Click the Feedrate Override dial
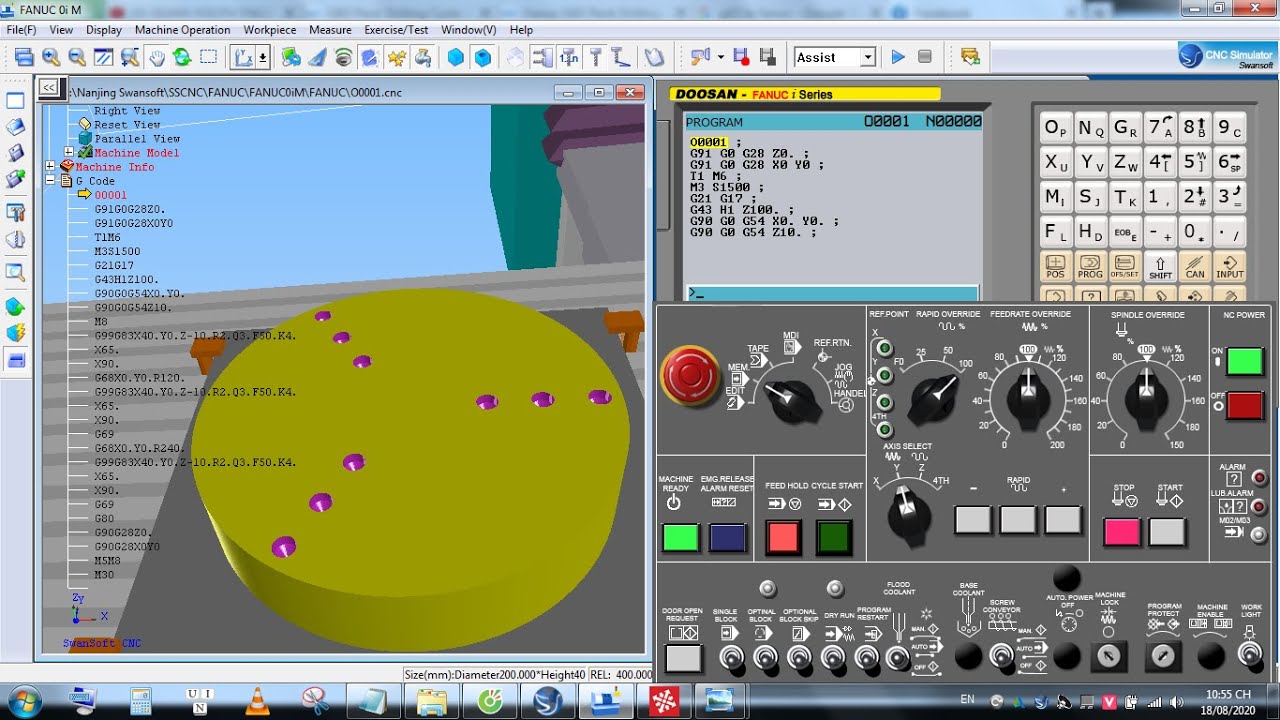The height and width of the screenshot is (720, 1280). [1028, 398]
